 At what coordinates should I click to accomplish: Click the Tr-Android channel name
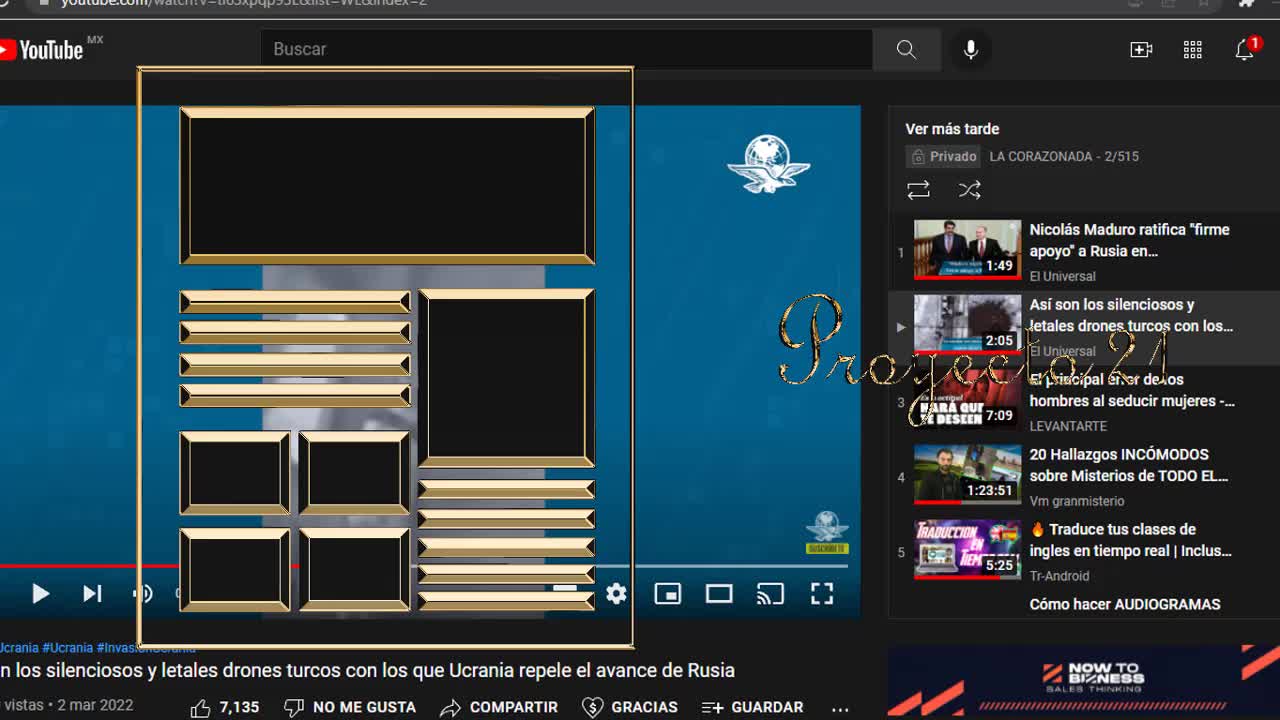click(1060, 576)
